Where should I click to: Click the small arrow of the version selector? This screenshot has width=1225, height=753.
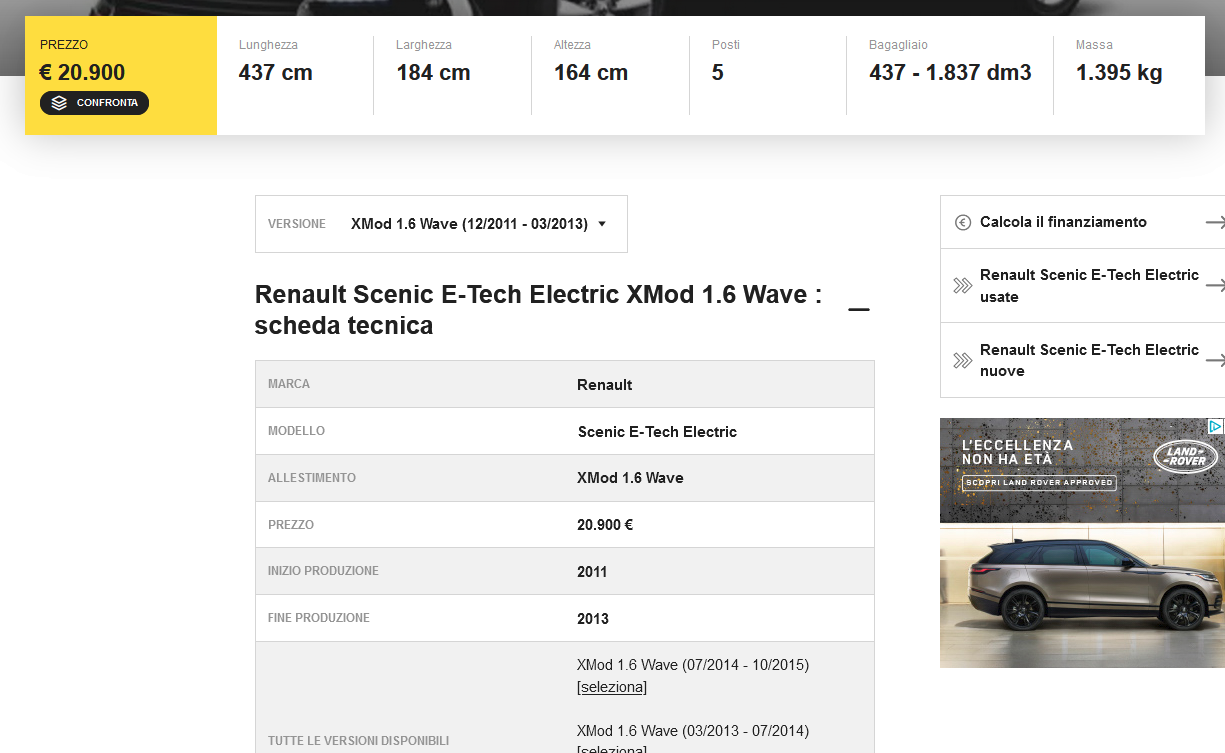coord(602,224)
